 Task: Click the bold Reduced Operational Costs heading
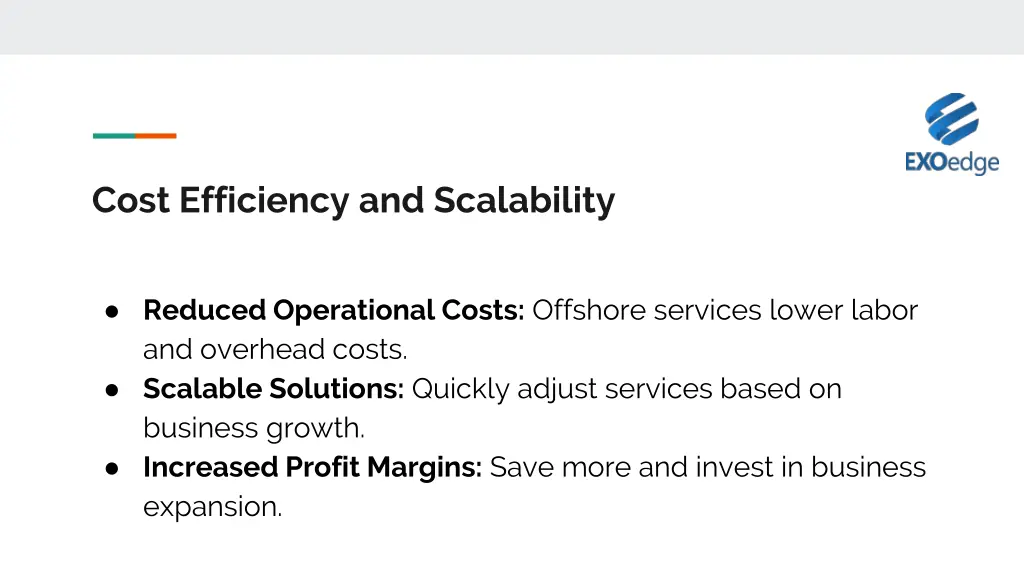coord(333,311)
